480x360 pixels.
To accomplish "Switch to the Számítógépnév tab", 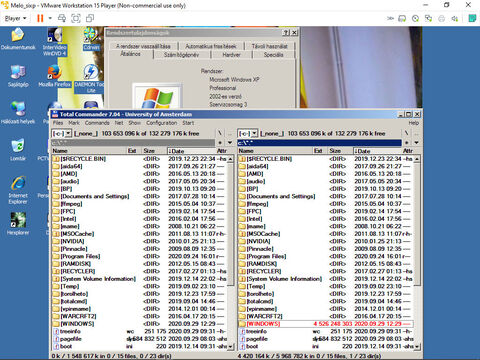I will tap(181, 55).
